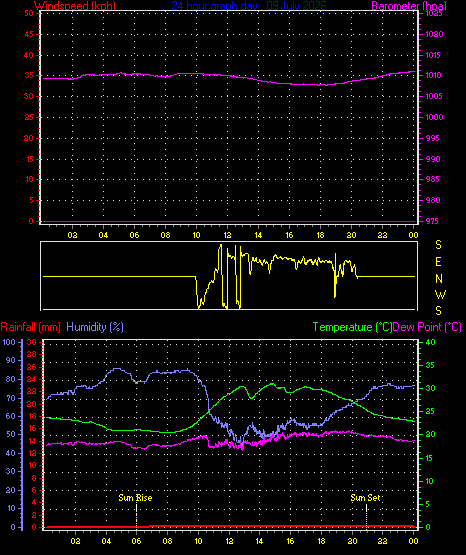Click 980 on the barometer axis
Viewport: 466px width, 555px height.
(433, 200)
